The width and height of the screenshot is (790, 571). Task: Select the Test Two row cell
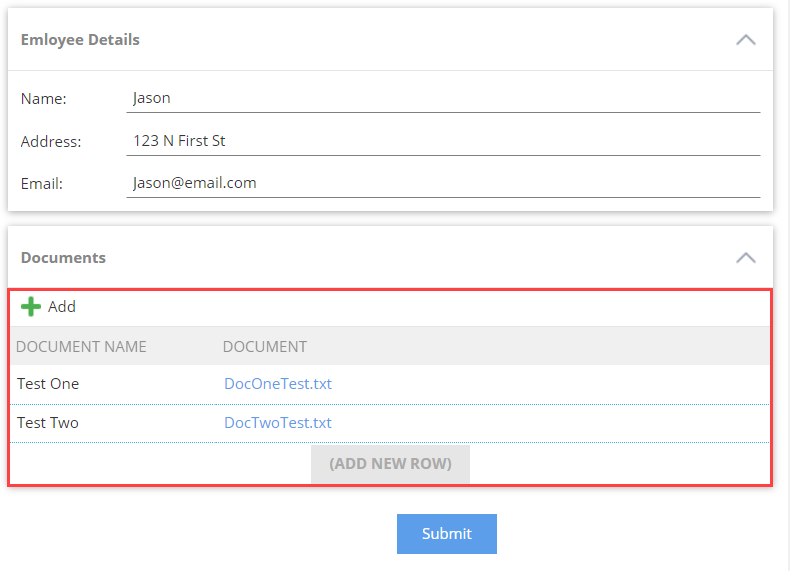[48, 423]
